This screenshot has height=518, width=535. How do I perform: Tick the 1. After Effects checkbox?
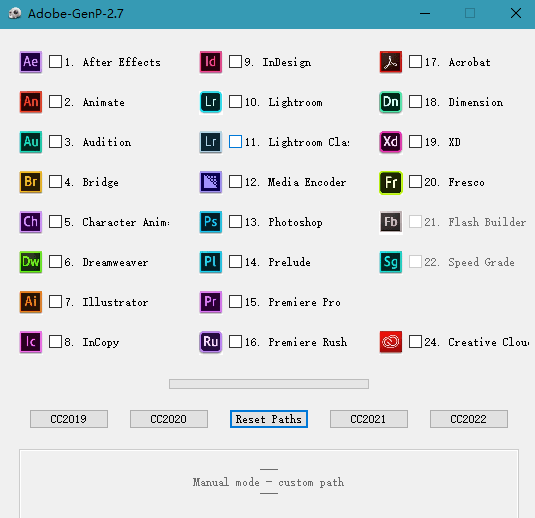coord(55,62)
